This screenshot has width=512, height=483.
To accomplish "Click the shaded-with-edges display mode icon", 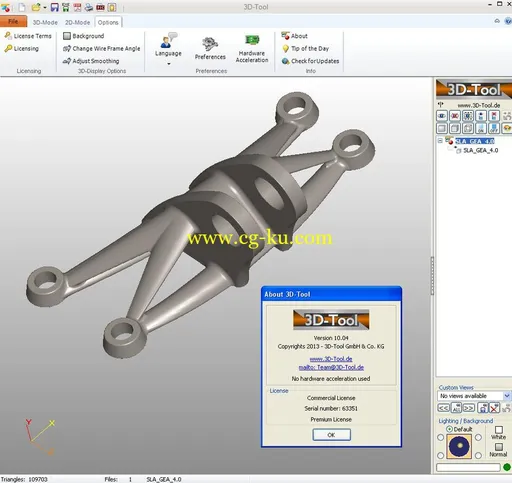I will tap(455, 128).
